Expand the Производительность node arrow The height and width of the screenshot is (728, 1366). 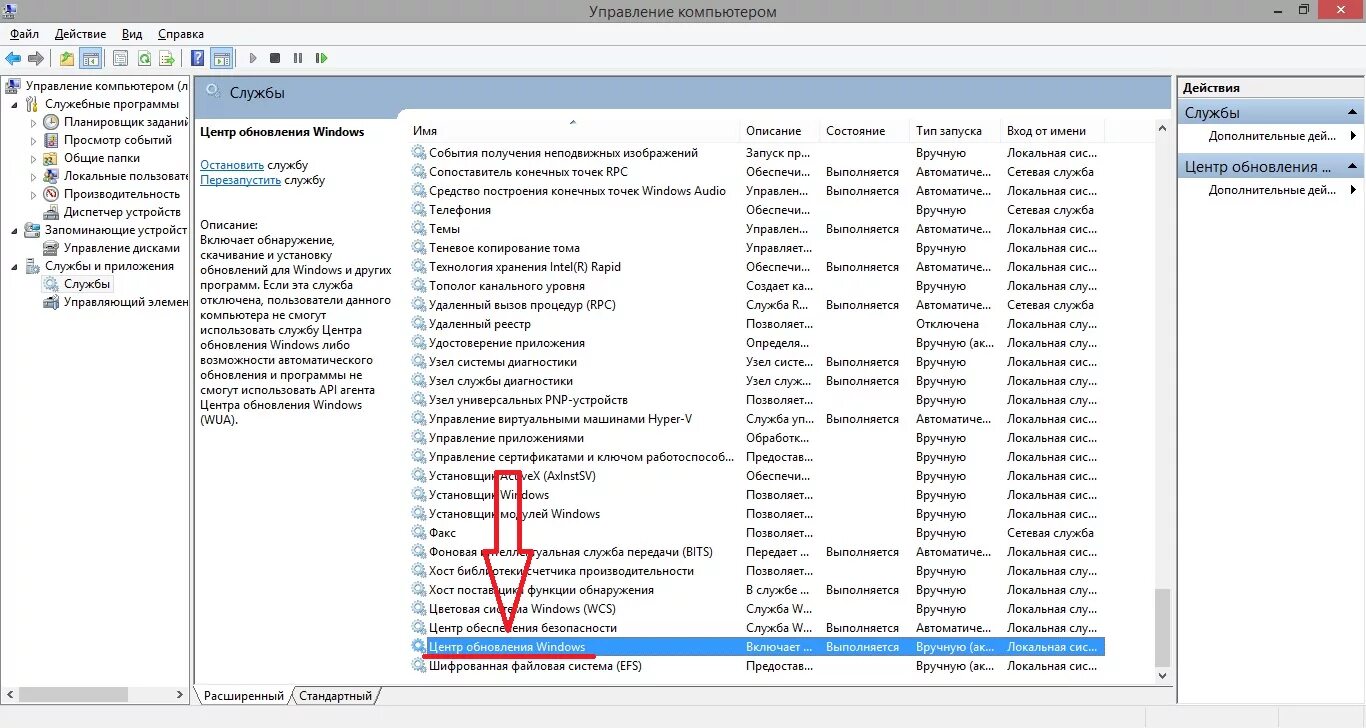33,194
